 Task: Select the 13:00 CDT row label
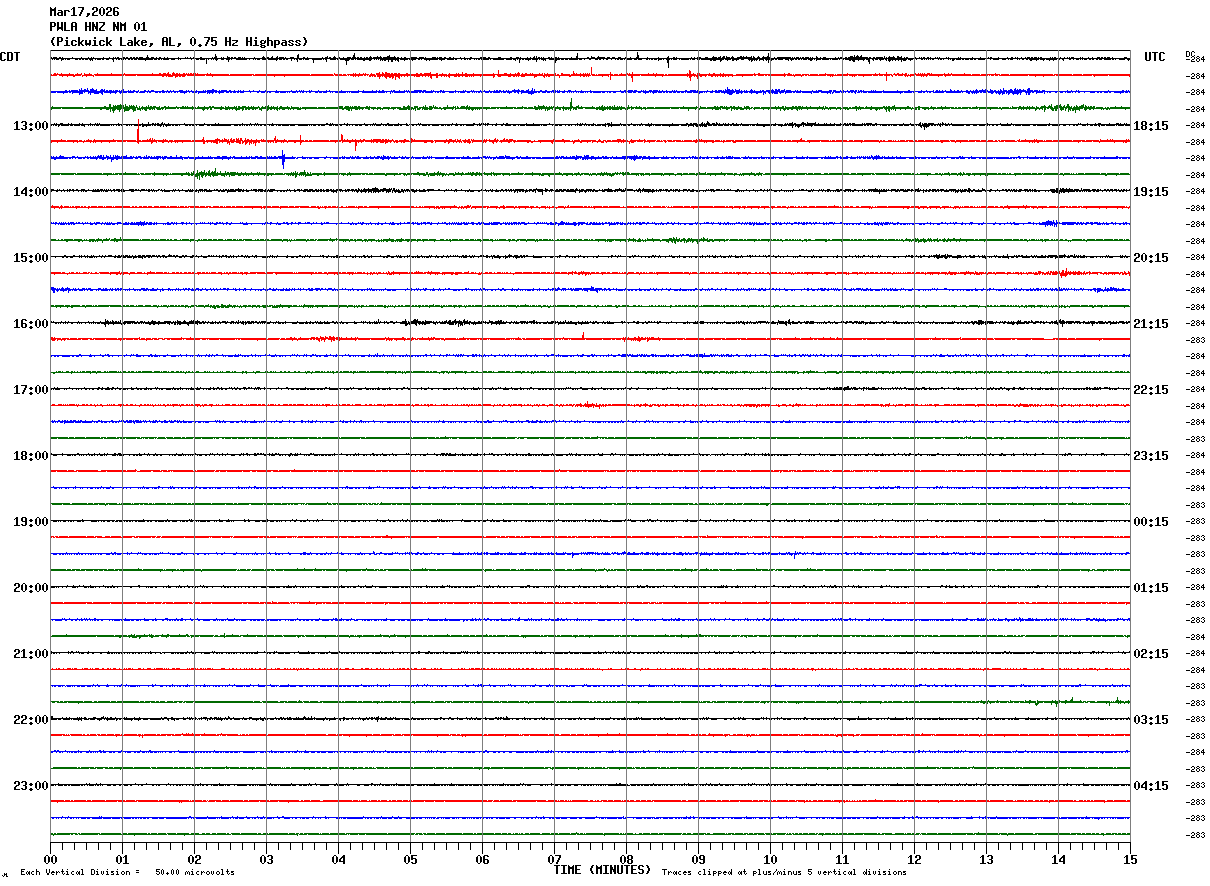click(31, 126)
